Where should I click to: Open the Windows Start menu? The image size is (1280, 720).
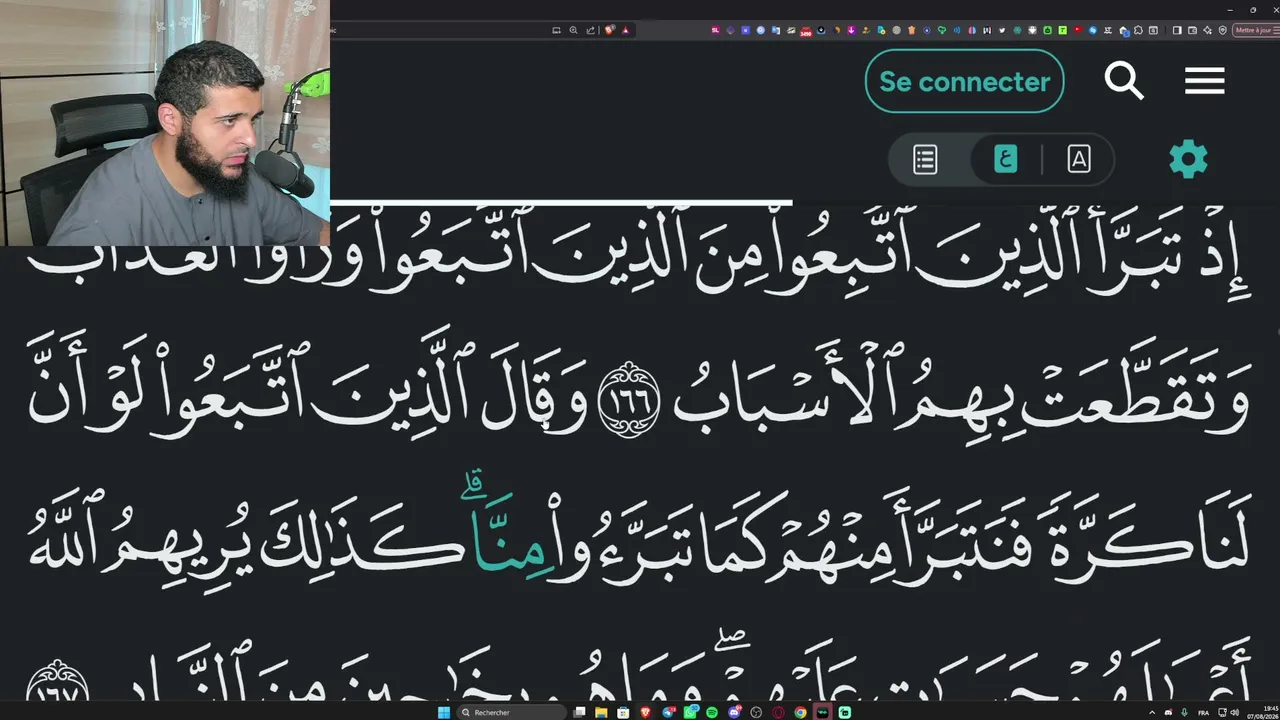(444, 712)
